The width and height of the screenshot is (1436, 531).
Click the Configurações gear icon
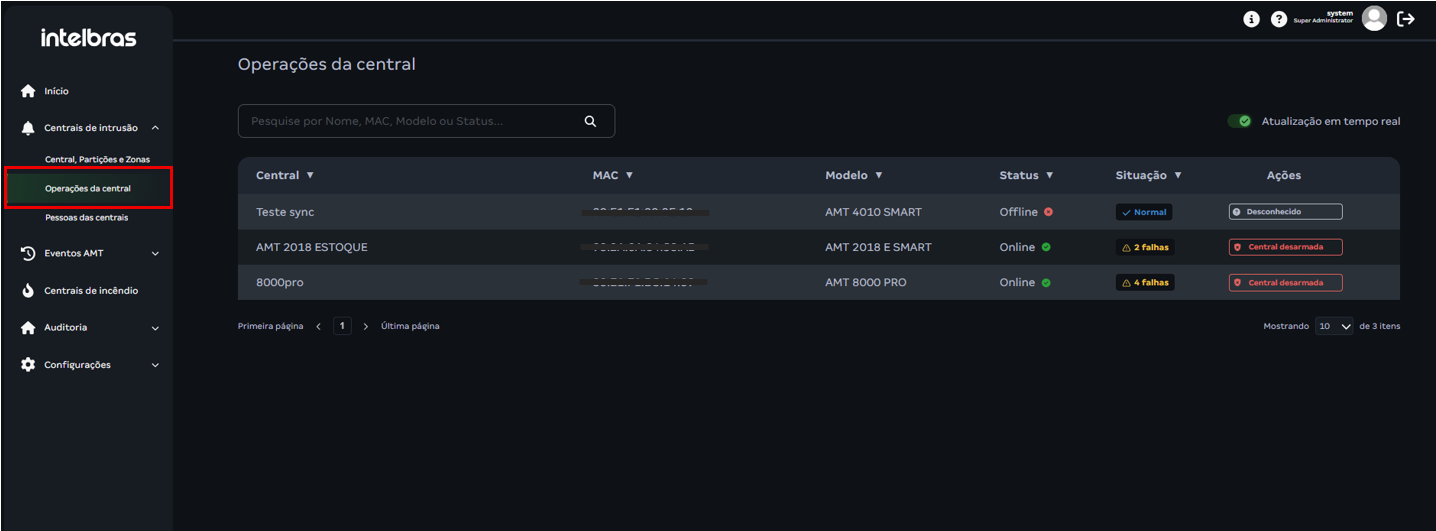[28, 365]
